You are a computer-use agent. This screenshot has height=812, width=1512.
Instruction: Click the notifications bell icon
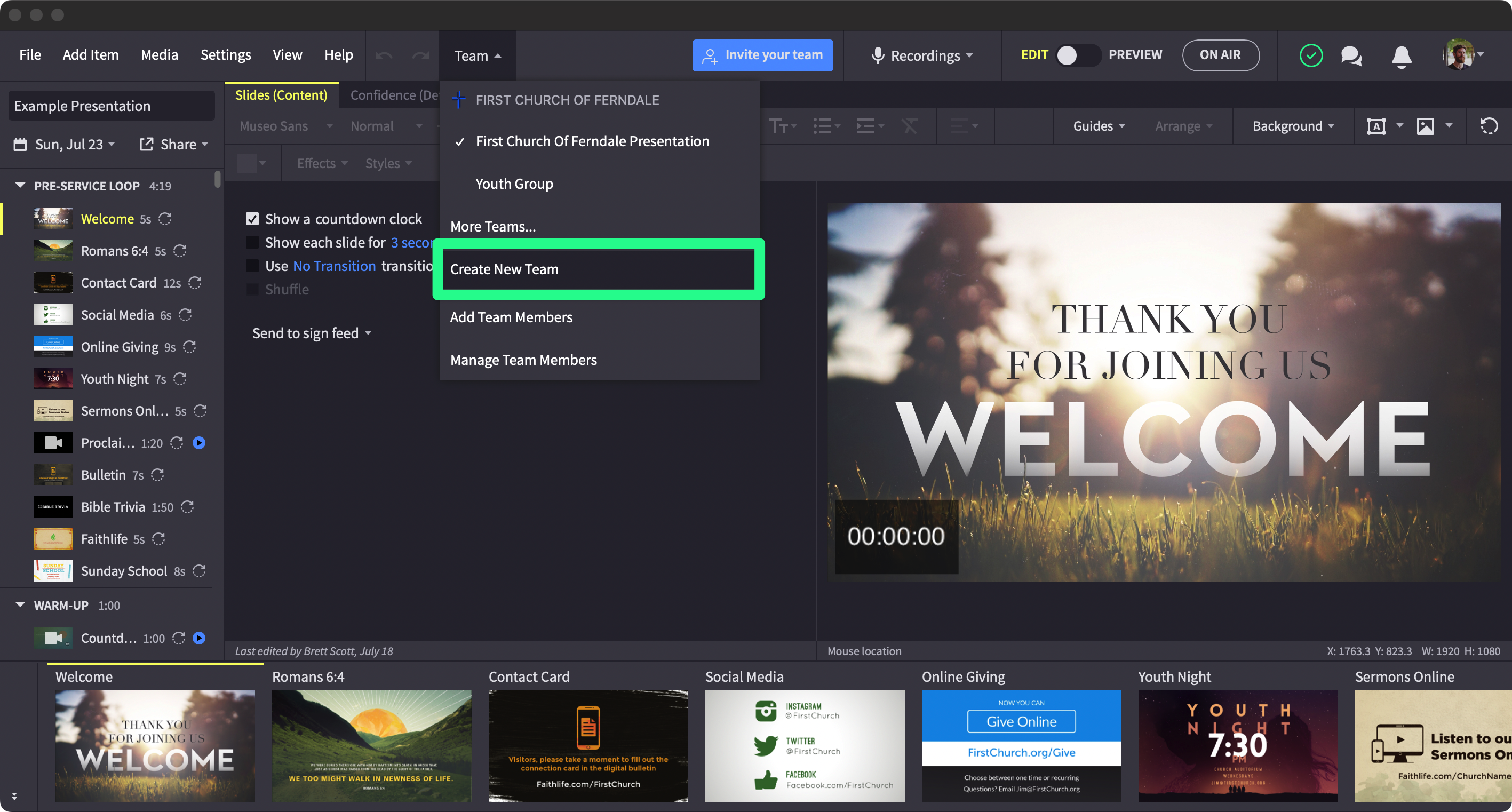point(1401,56)
